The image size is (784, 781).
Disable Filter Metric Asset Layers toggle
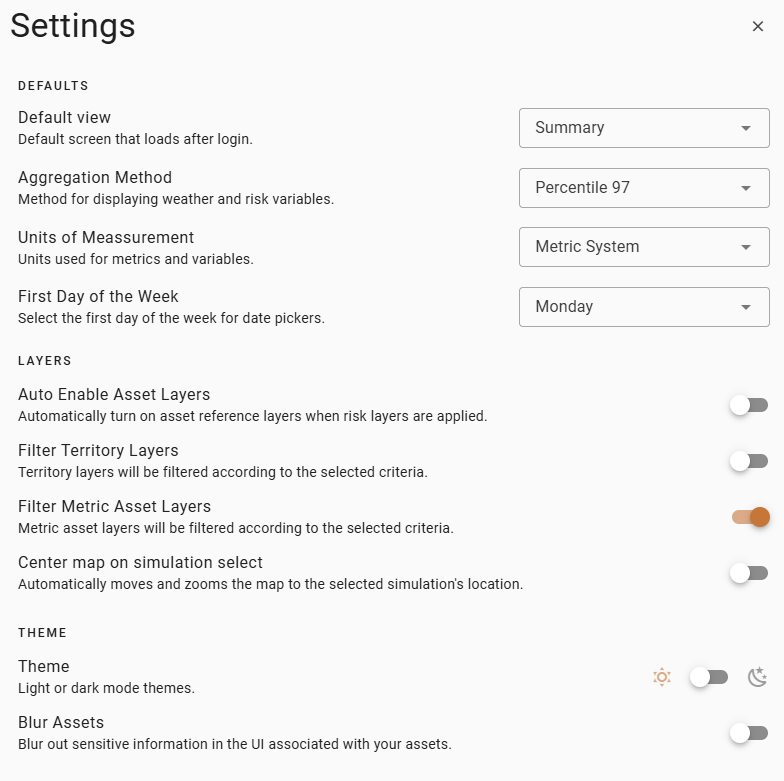point(750,517)
